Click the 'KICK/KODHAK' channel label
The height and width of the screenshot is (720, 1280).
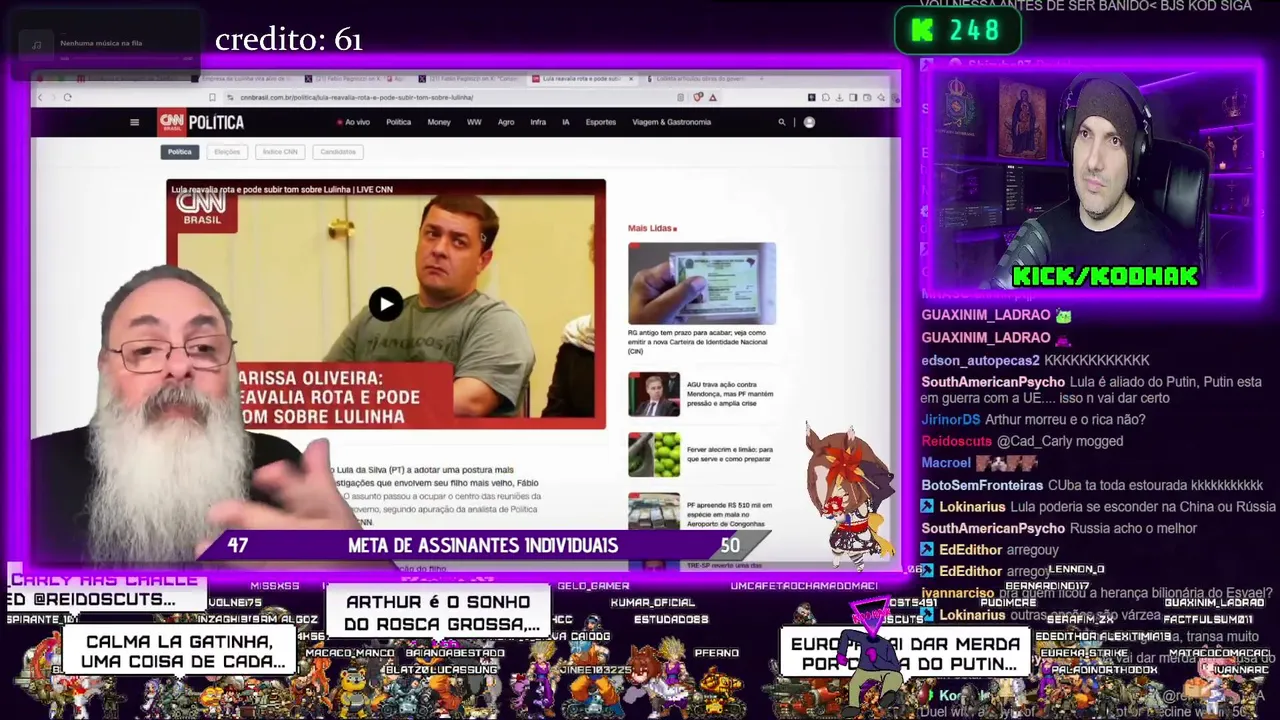[1105, 276]
